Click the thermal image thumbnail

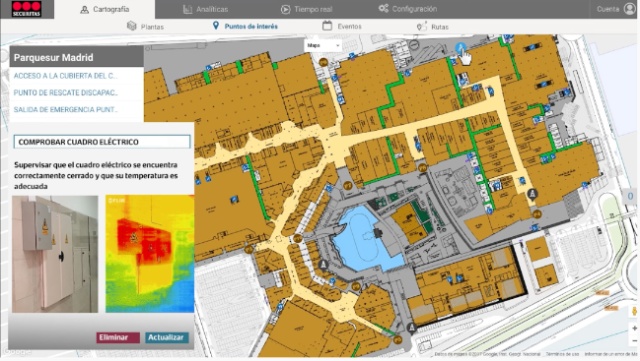tap(149, 254)
